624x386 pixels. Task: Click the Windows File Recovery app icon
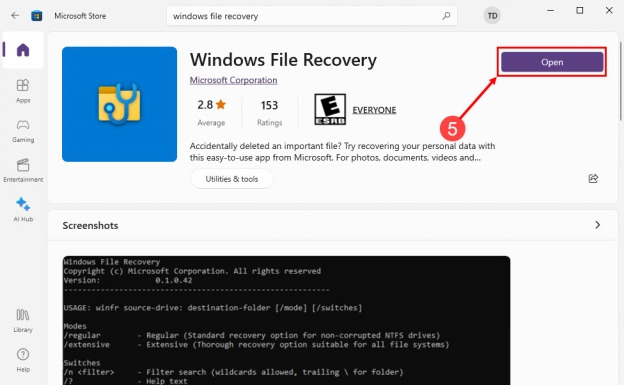[x=119, y=104]
